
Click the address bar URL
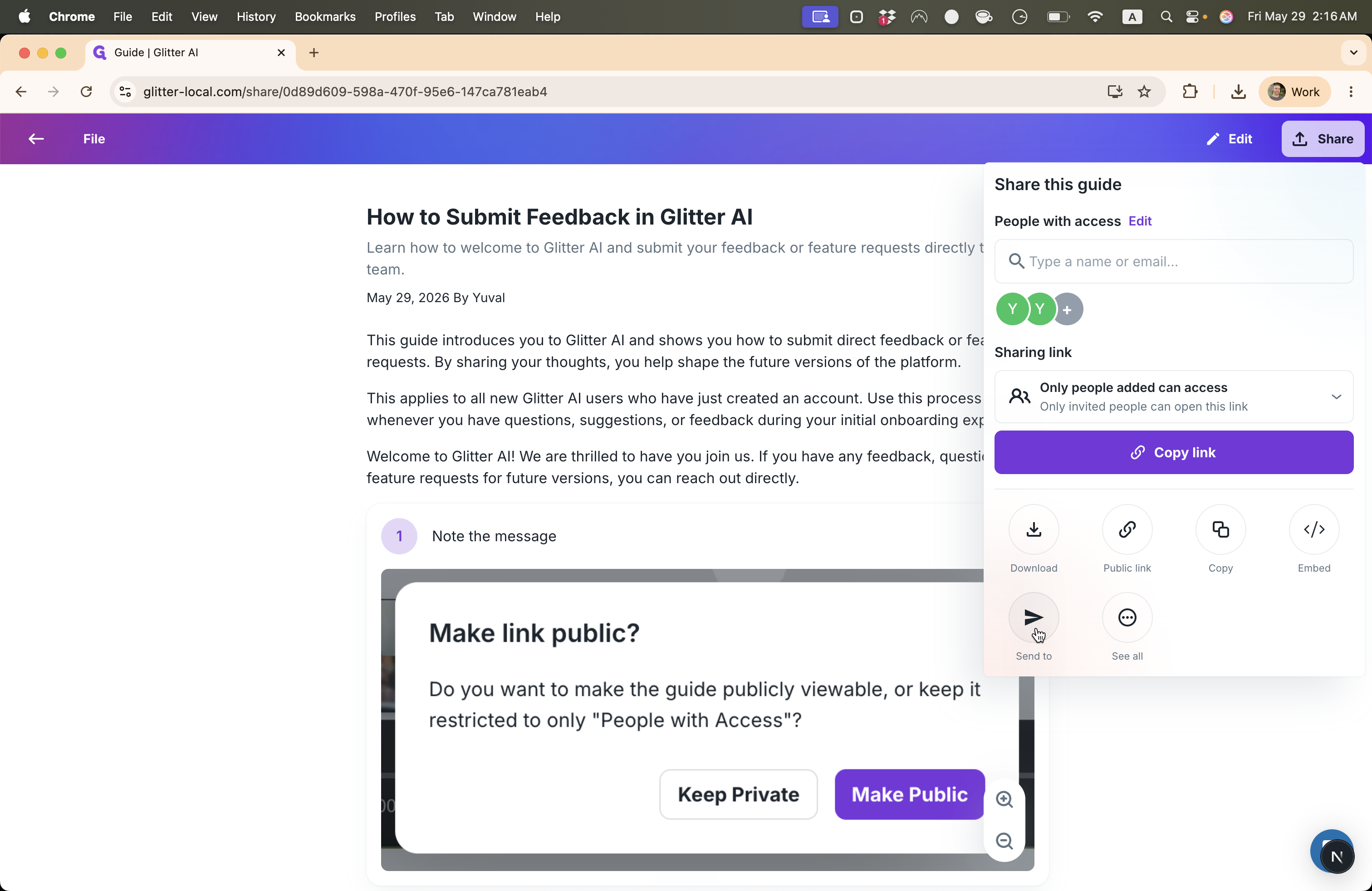345,92
